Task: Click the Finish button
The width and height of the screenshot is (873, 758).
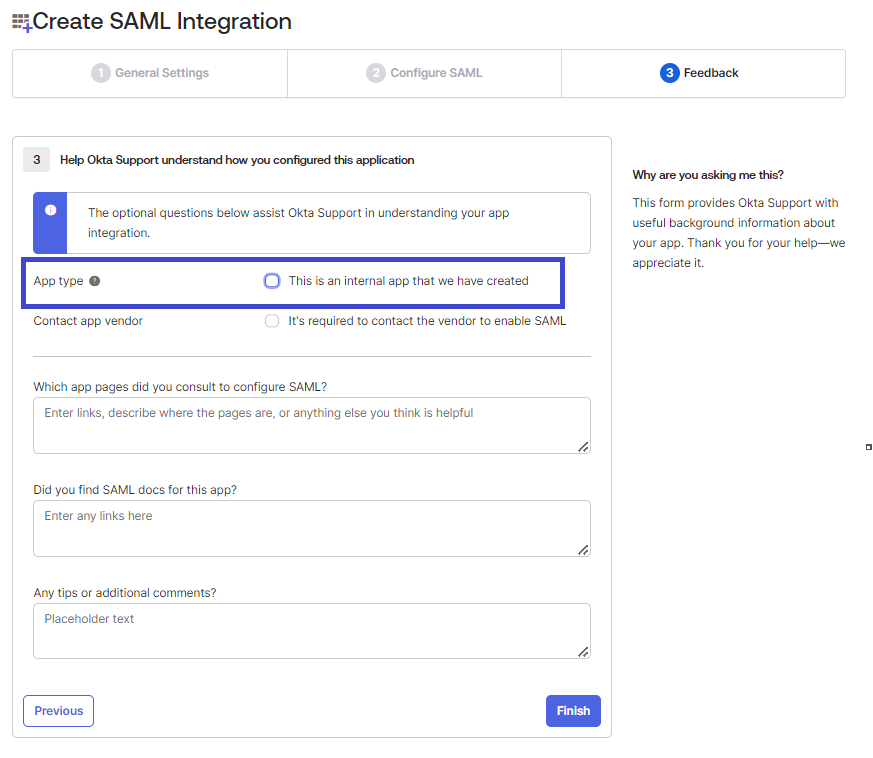Action: pyautogui.click(x=573, y=711)
